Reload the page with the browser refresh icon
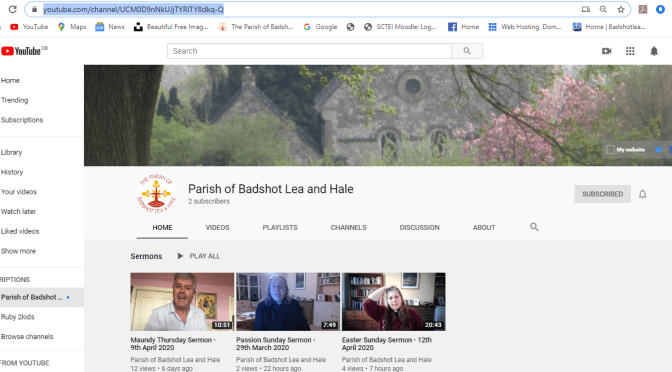Screen dimensions: 672x372 pos(12,9)
